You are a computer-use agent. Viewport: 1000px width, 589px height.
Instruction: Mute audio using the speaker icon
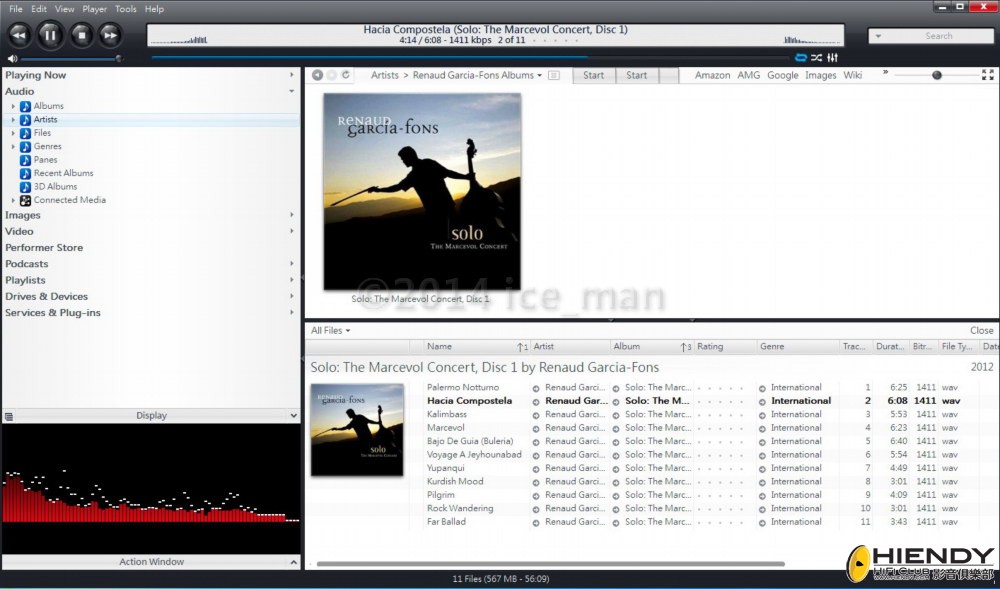coord(12,59)
